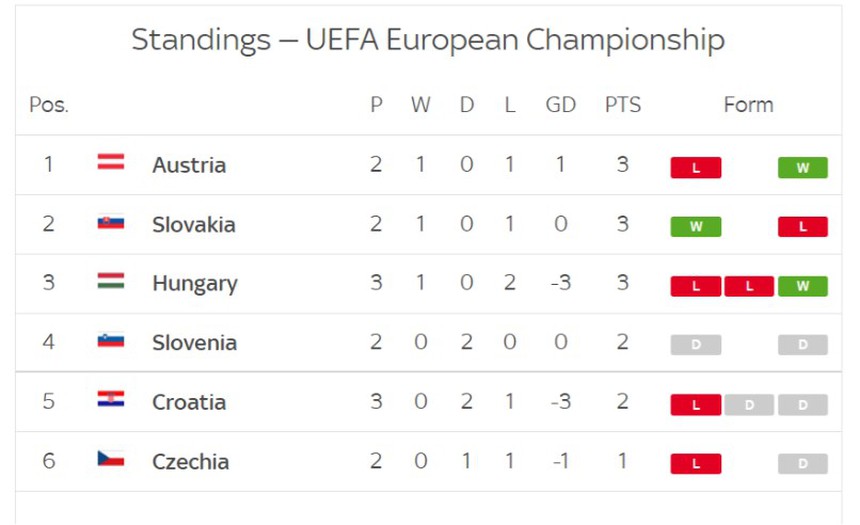This screenshot has width=860, height=525.
Task: Click the Czechia flag icon
Action: pyautogui.click(x=111, y=460)
